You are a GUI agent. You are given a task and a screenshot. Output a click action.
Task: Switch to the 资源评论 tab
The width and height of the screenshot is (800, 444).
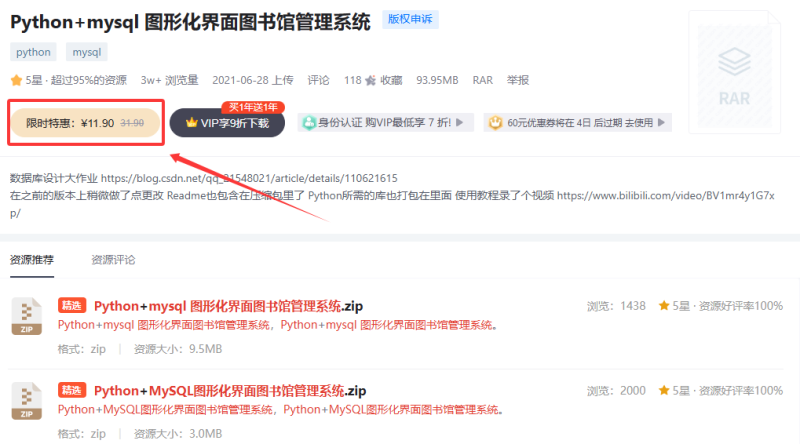click(113, 260)
